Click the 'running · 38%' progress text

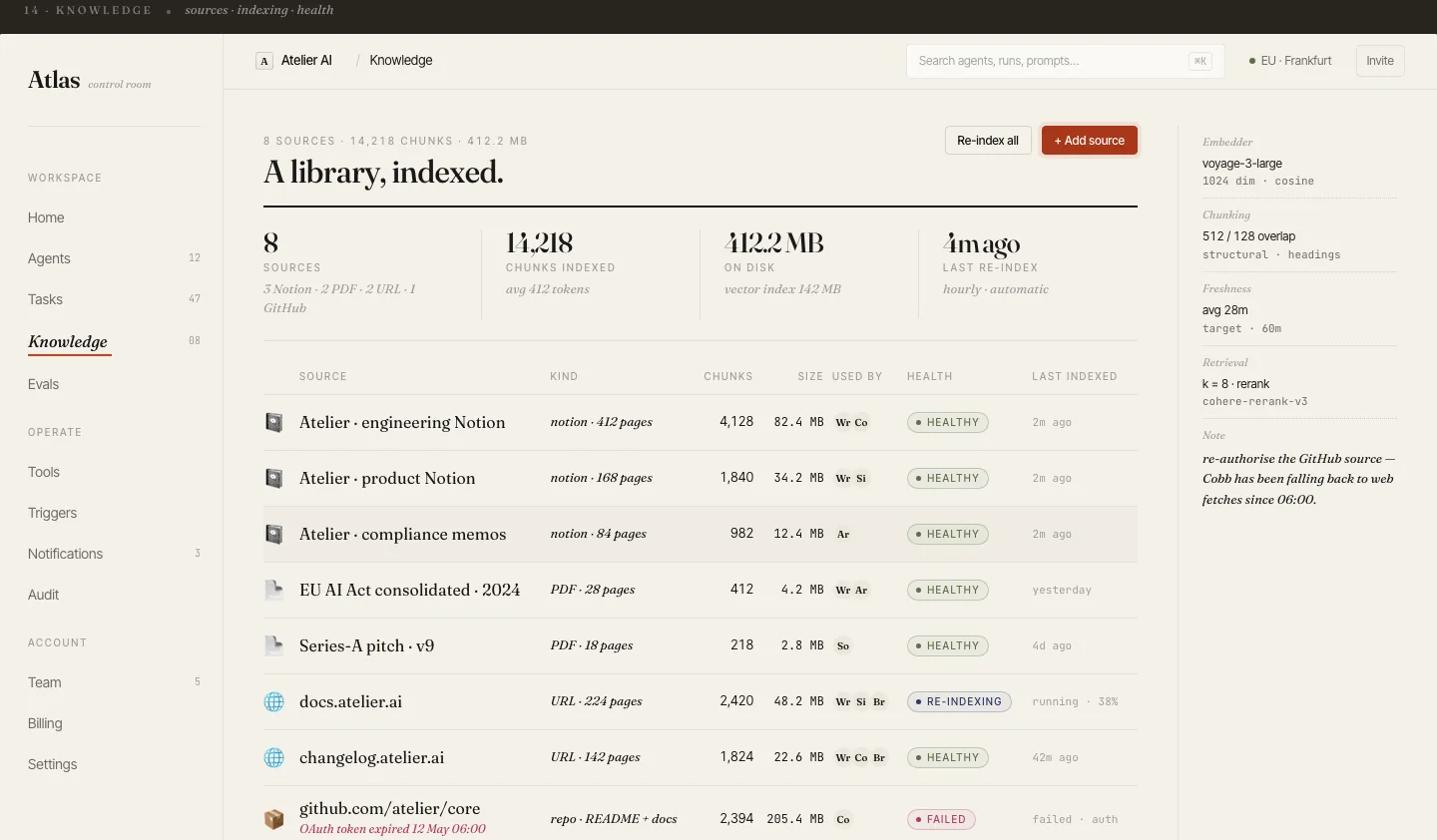1076,701
